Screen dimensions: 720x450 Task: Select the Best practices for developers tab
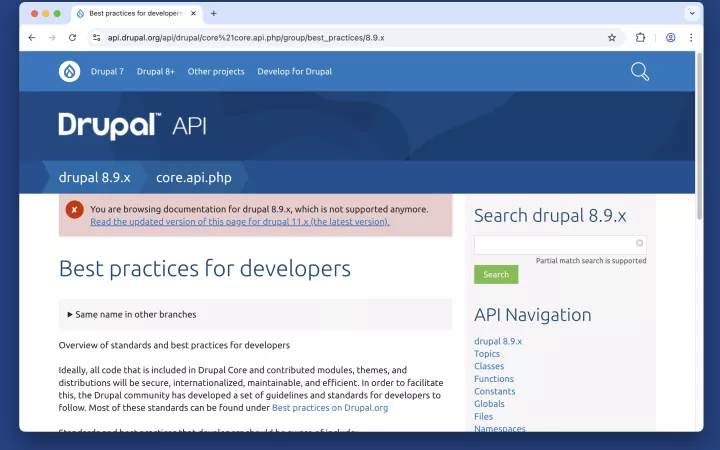[x=136, y=13]
